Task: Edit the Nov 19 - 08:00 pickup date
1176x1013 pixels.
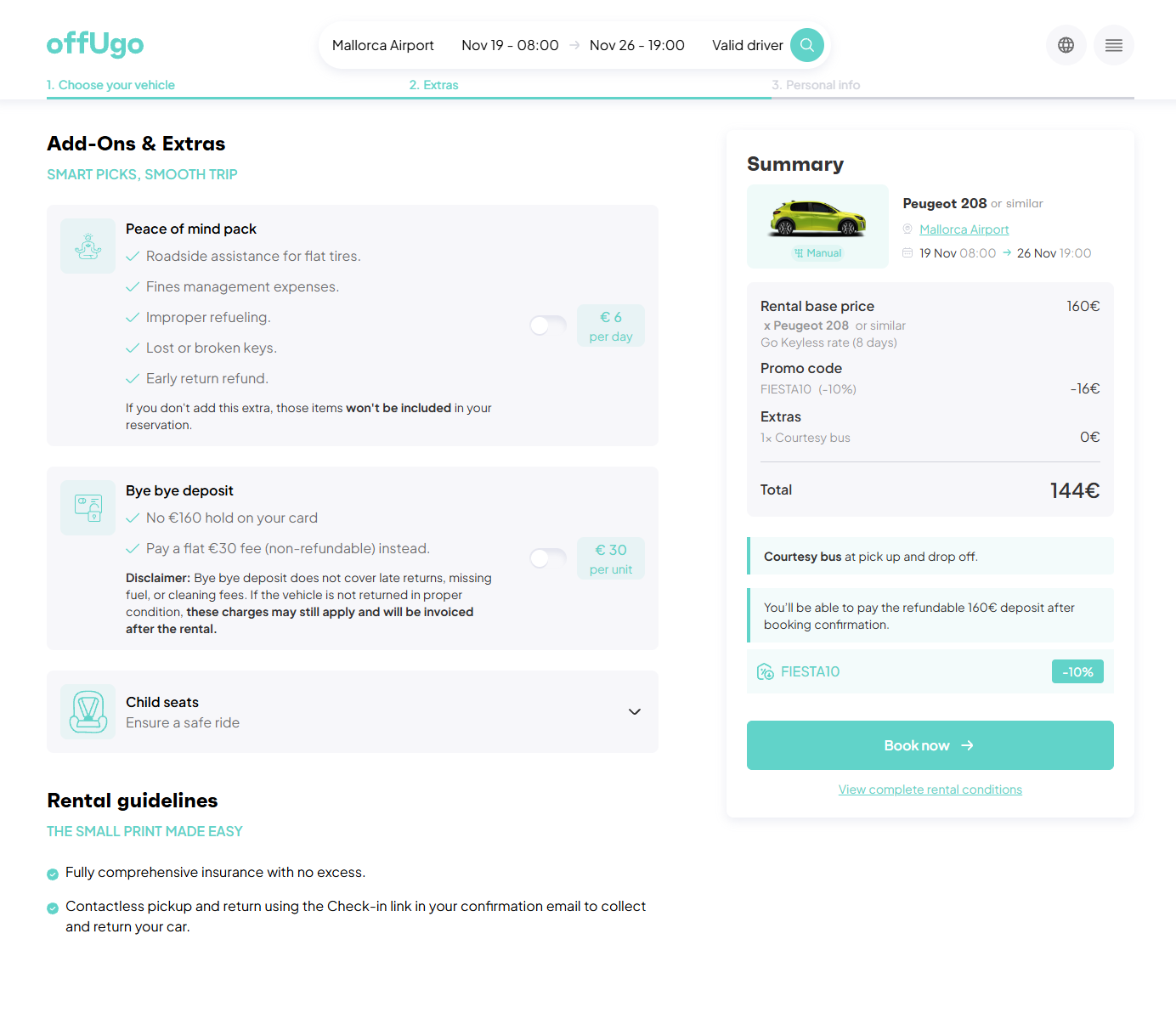Action: (x=510, y=45)
